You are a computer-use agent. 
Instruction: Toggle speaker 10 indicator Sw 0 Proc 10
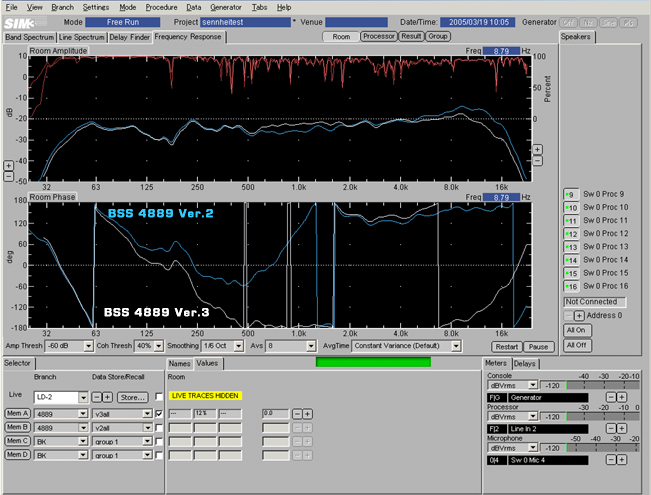click(x=571, y=208)
